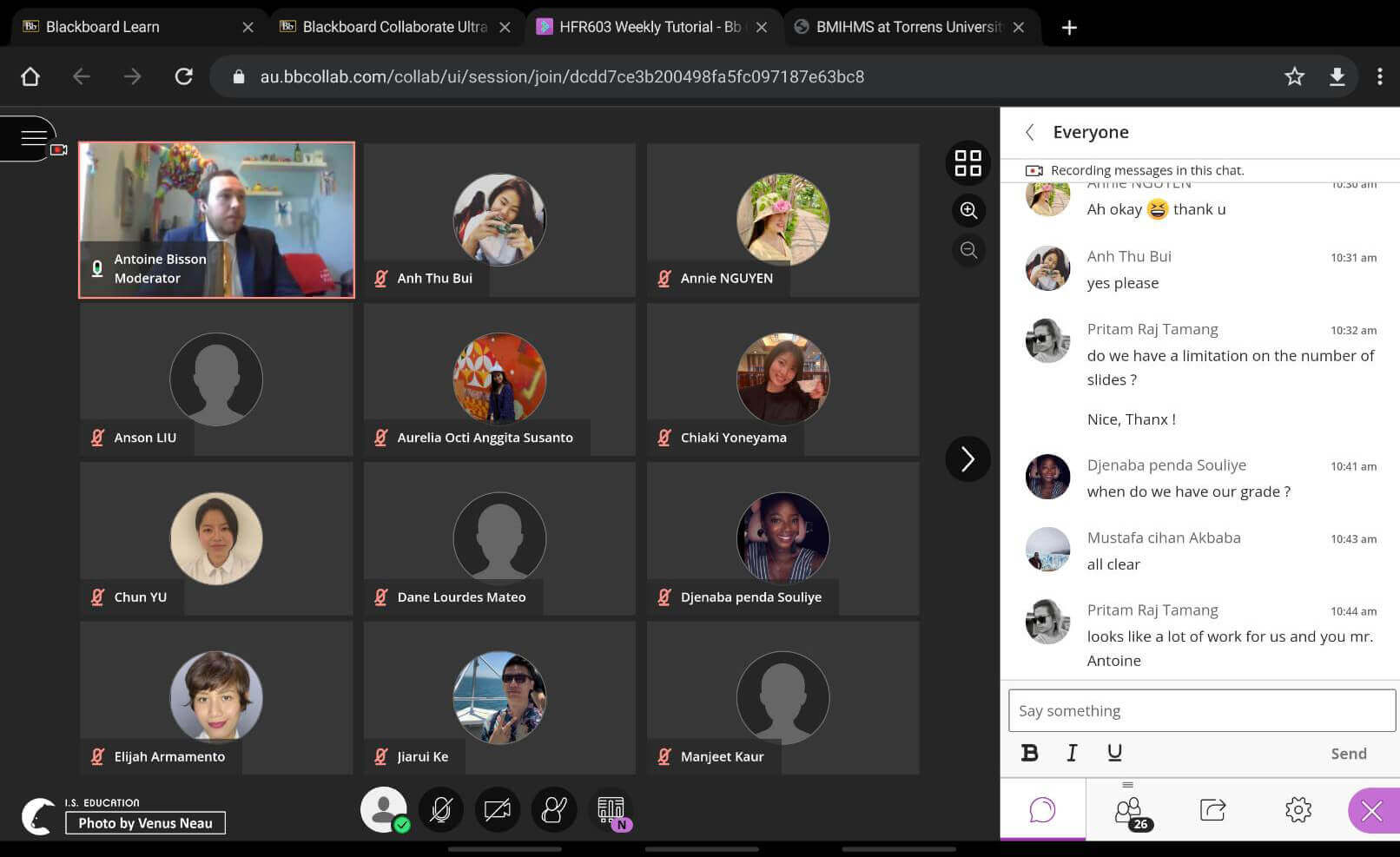Select Anh Thu Bui participant tile
The image size is (1400, 857).
499,220
